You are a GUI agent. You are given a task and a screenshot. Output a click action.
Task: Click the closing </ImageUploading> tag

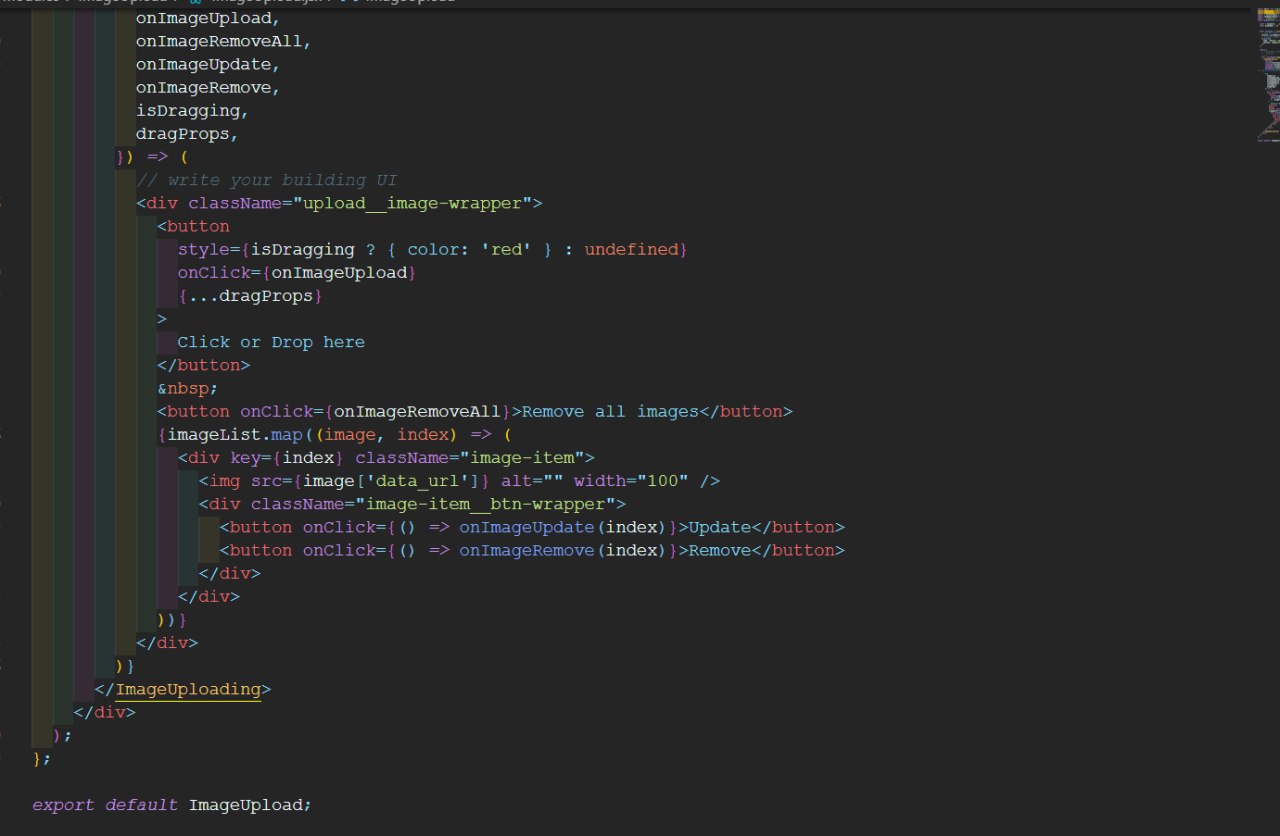(183, 689)
